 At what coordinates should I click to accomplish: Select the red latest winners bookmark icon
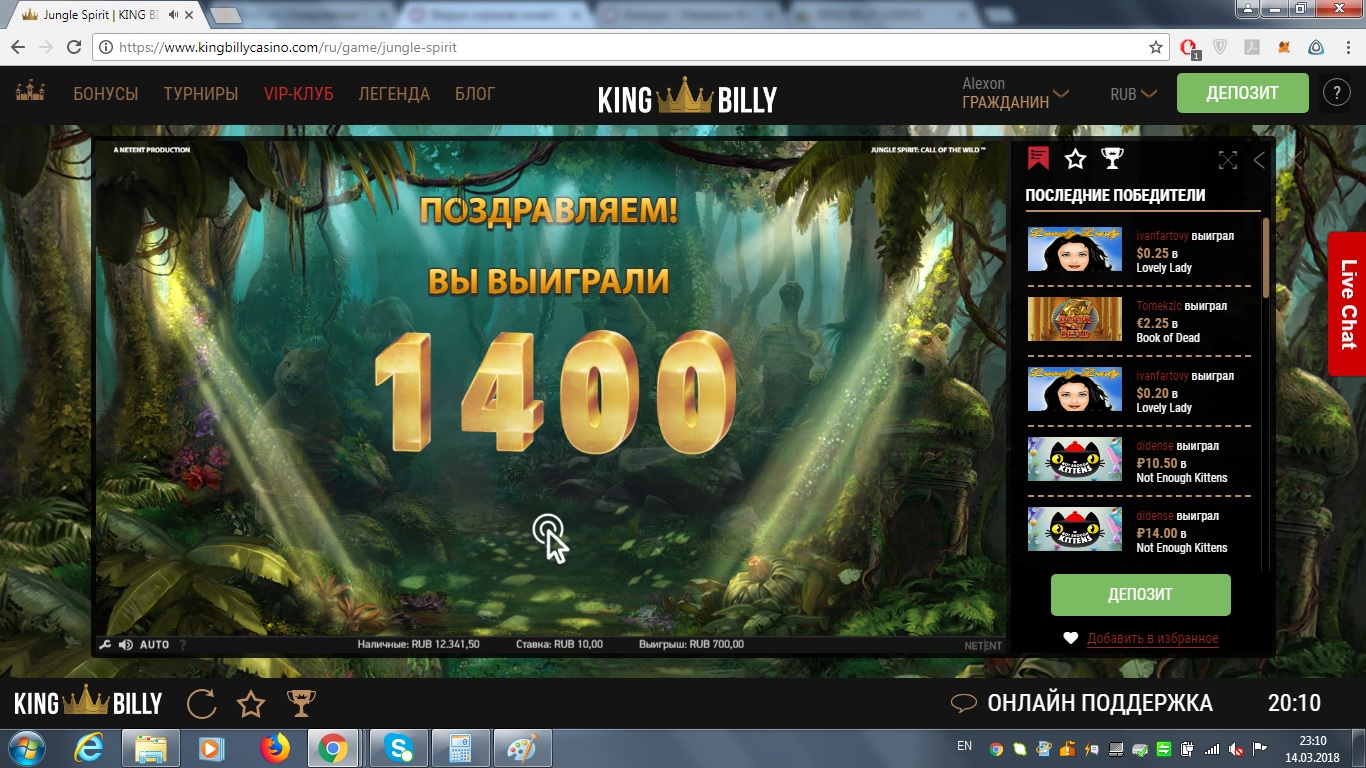1038,159
